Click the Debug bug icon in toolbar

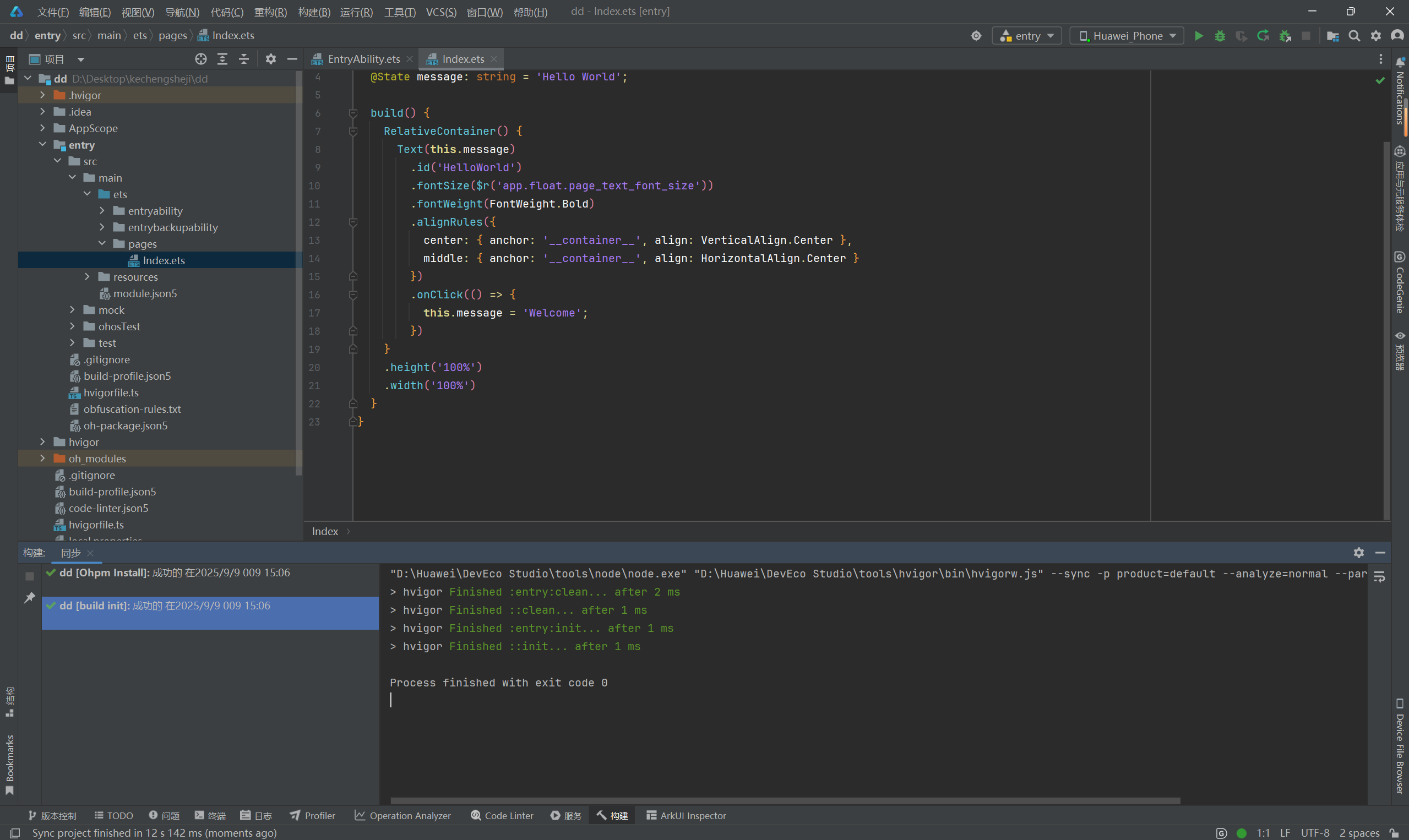(x=1220, y=36)
